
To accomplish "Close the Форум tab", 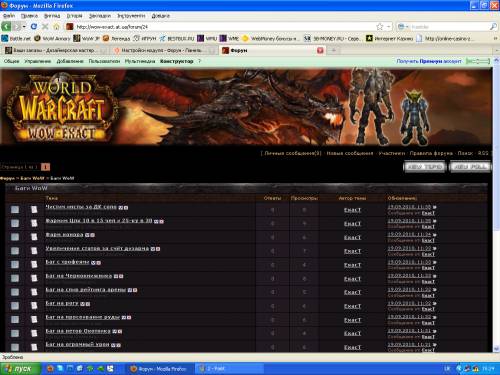I will pyautogui.click(x=320, y=50).
